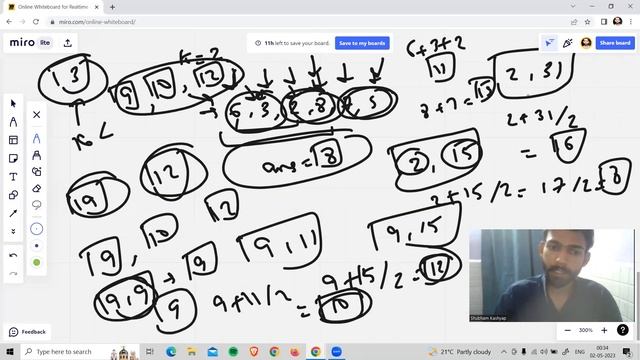
Task: Open the Templates tool
Action: click(x=13, y=140)
